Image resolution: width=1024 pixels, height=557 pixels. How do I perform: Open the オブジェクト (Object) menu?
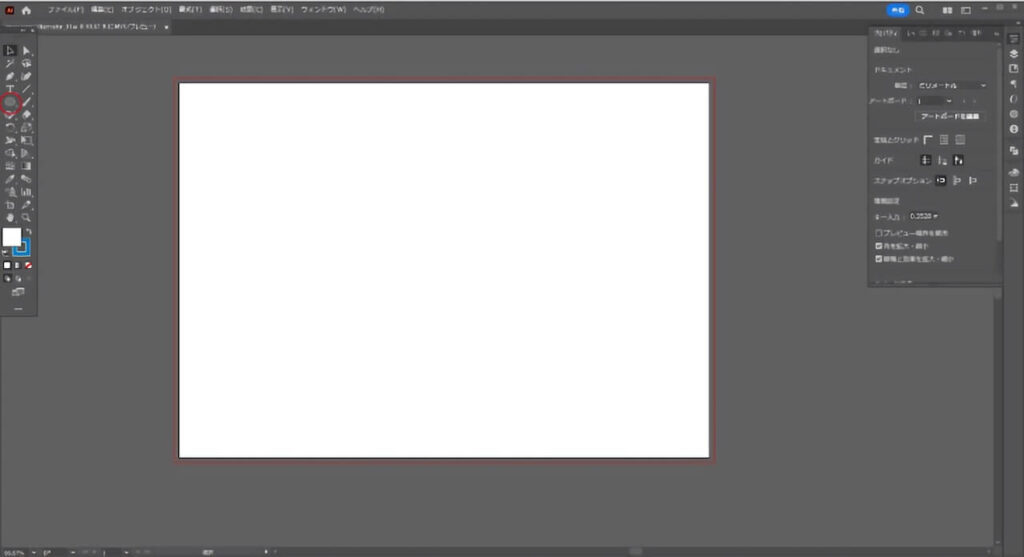click(x=146, y=10)
